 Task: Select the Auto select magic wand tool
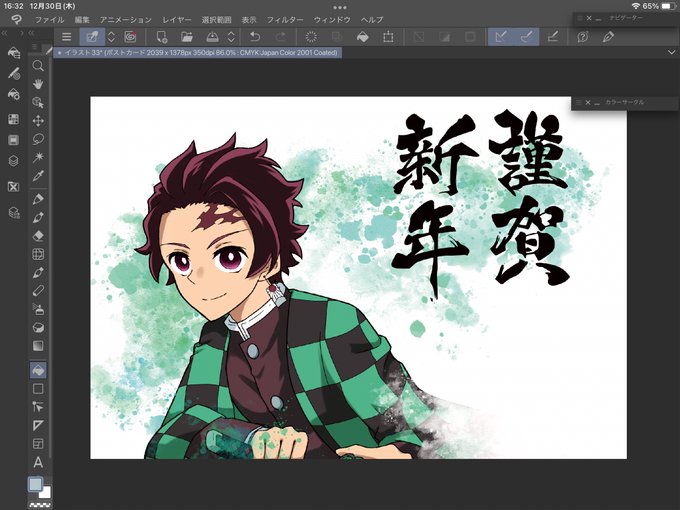[x=38, y=157]
